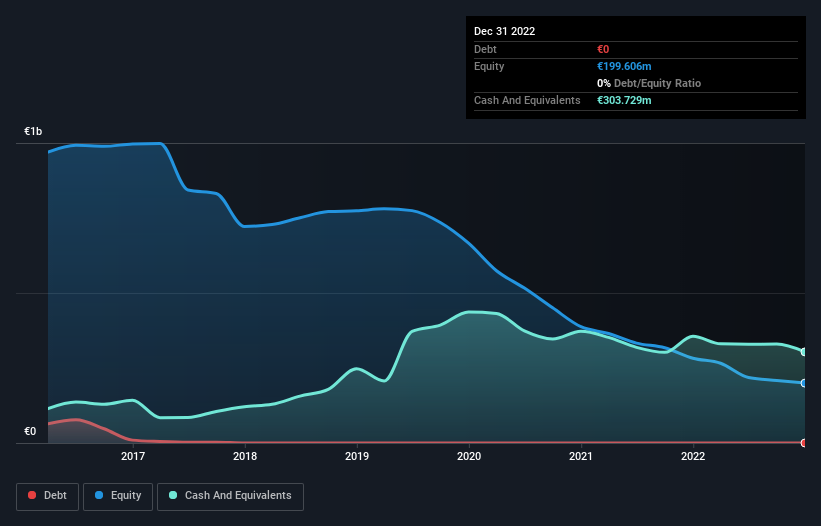Click the €303.729m cash value
The height and width of the screenshot is (526, 821).
[624, 100]
